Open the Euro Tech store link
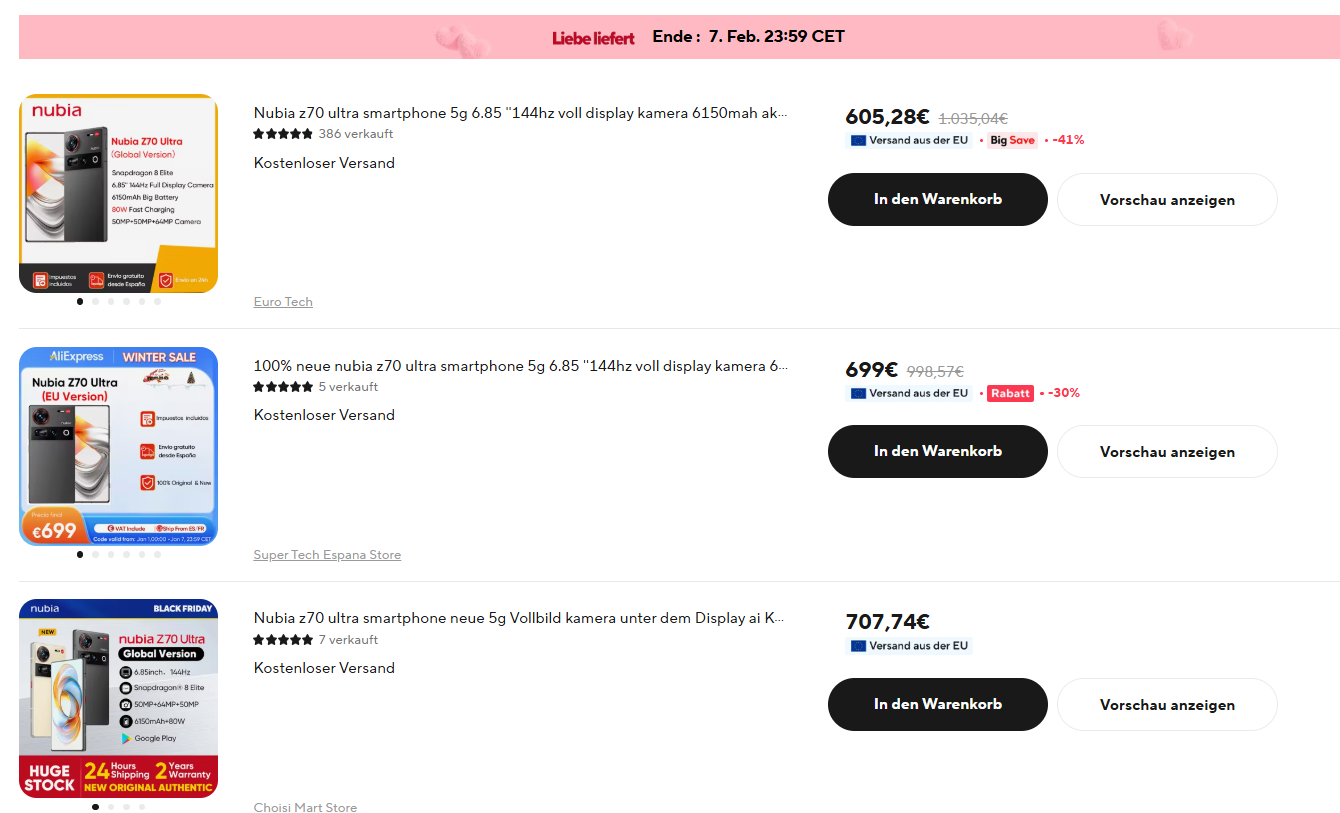 tap(283, 302)
